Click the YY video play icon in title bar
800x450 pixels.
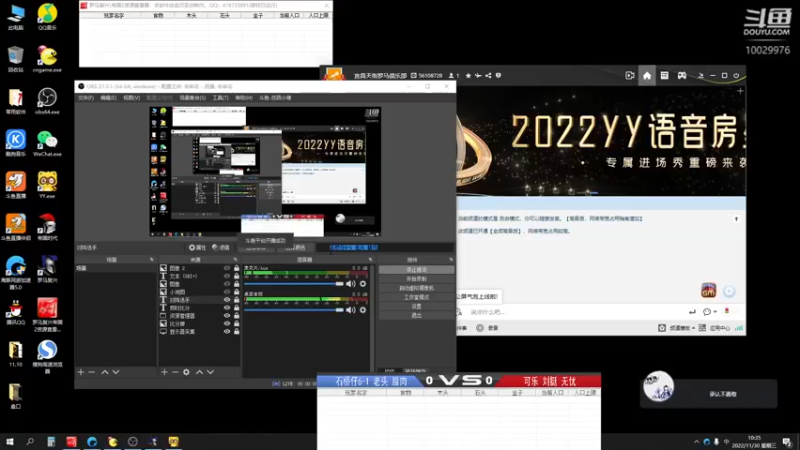(x=630, y=76)
